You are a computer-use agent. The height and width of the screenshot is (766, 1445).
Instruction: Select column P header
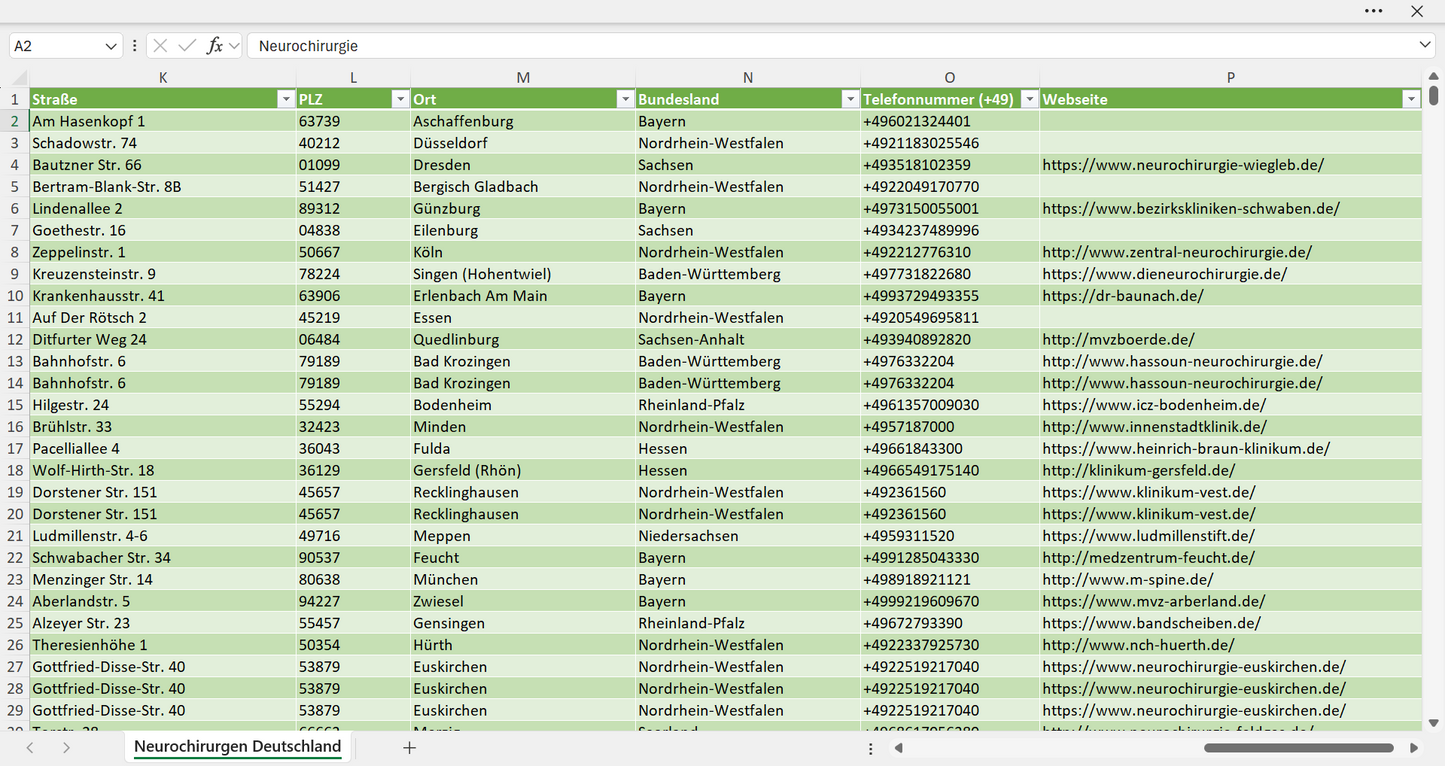tap(1231, 77)
